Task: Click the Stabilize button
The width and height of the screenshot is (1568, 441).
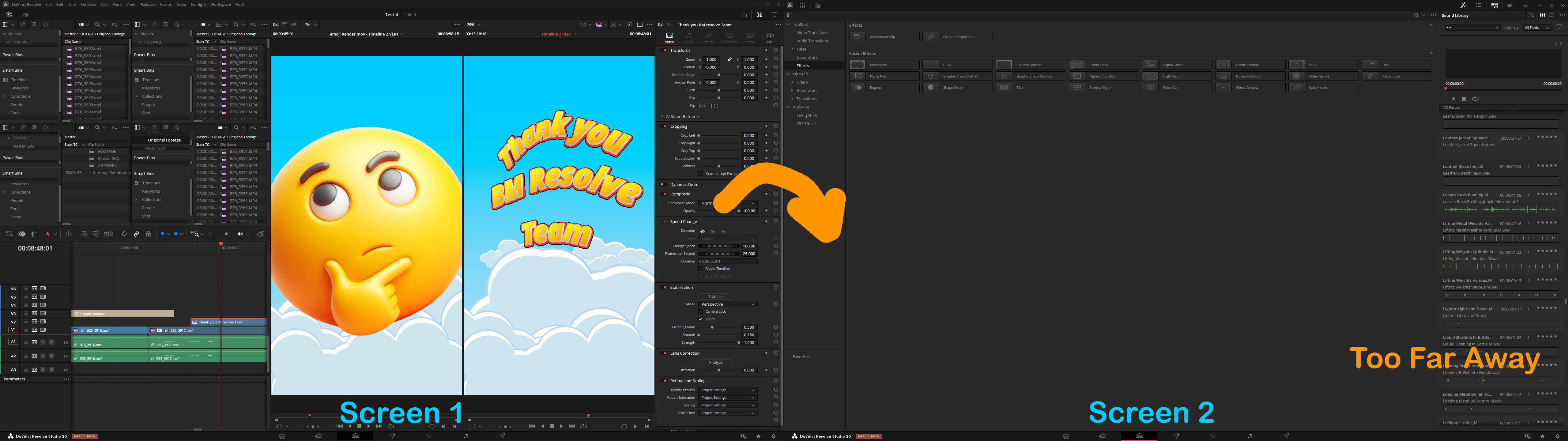Action: [716, 297]
